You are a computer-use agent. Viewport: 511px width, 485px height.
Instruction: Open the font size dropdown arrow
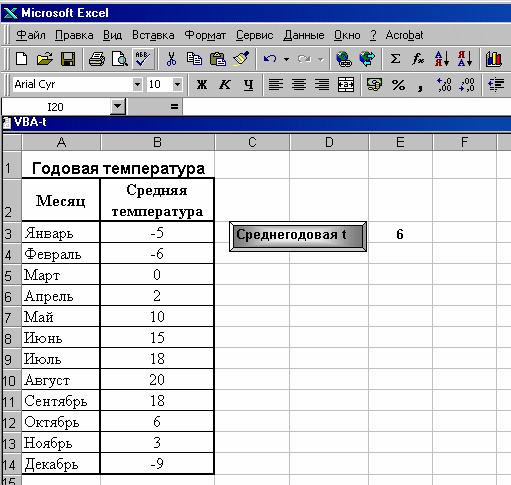(177, 84)
